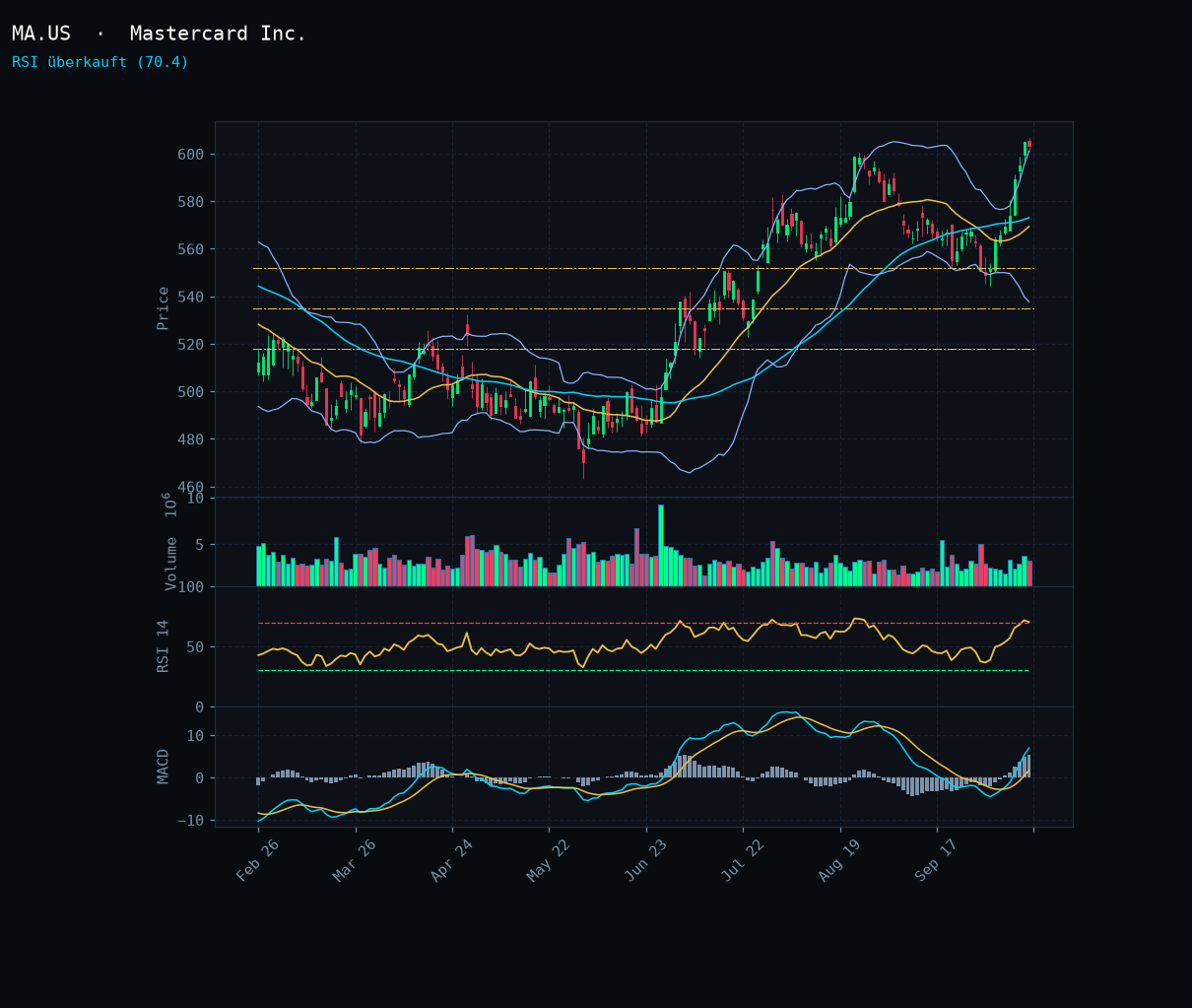Select the 'Jul 22' date label
Screen dimensions: 1192x1008
pos(742,860)
